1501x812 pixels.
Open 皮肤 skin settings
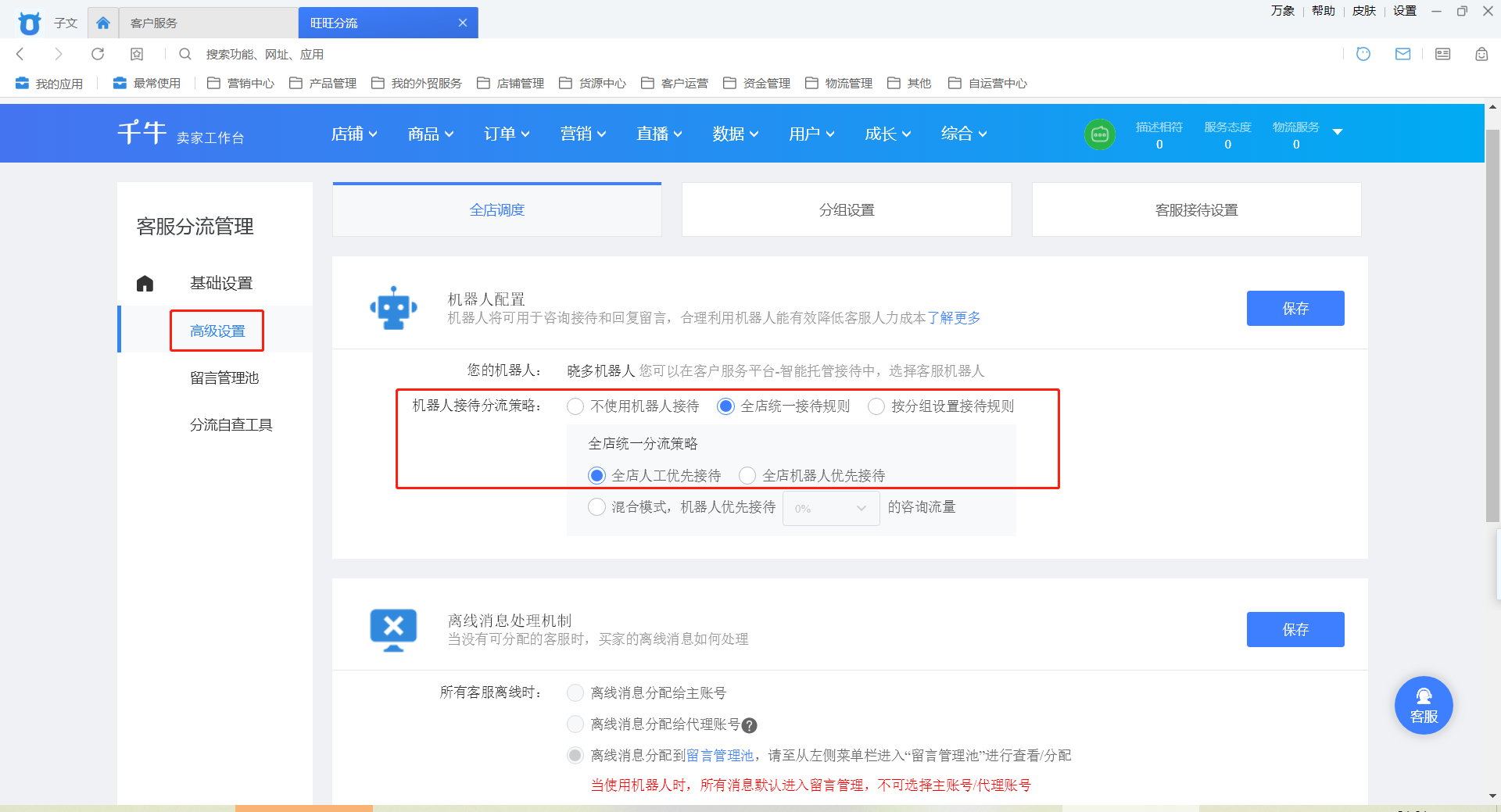[x=1364, y=11]
